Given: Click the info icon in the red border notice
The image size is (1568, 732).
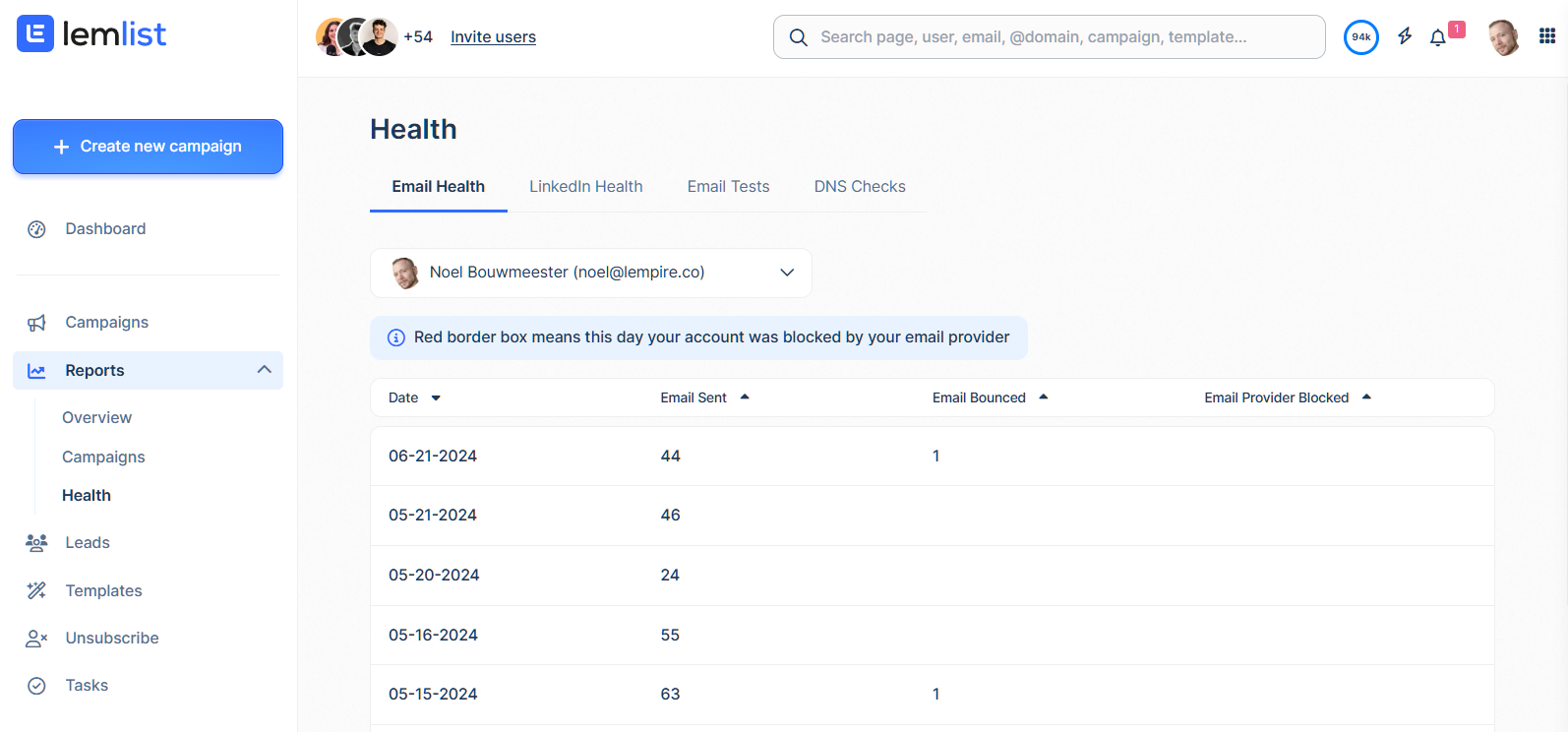Looking at the screenshot, I should pyautogui.click(x=396, y=337).
